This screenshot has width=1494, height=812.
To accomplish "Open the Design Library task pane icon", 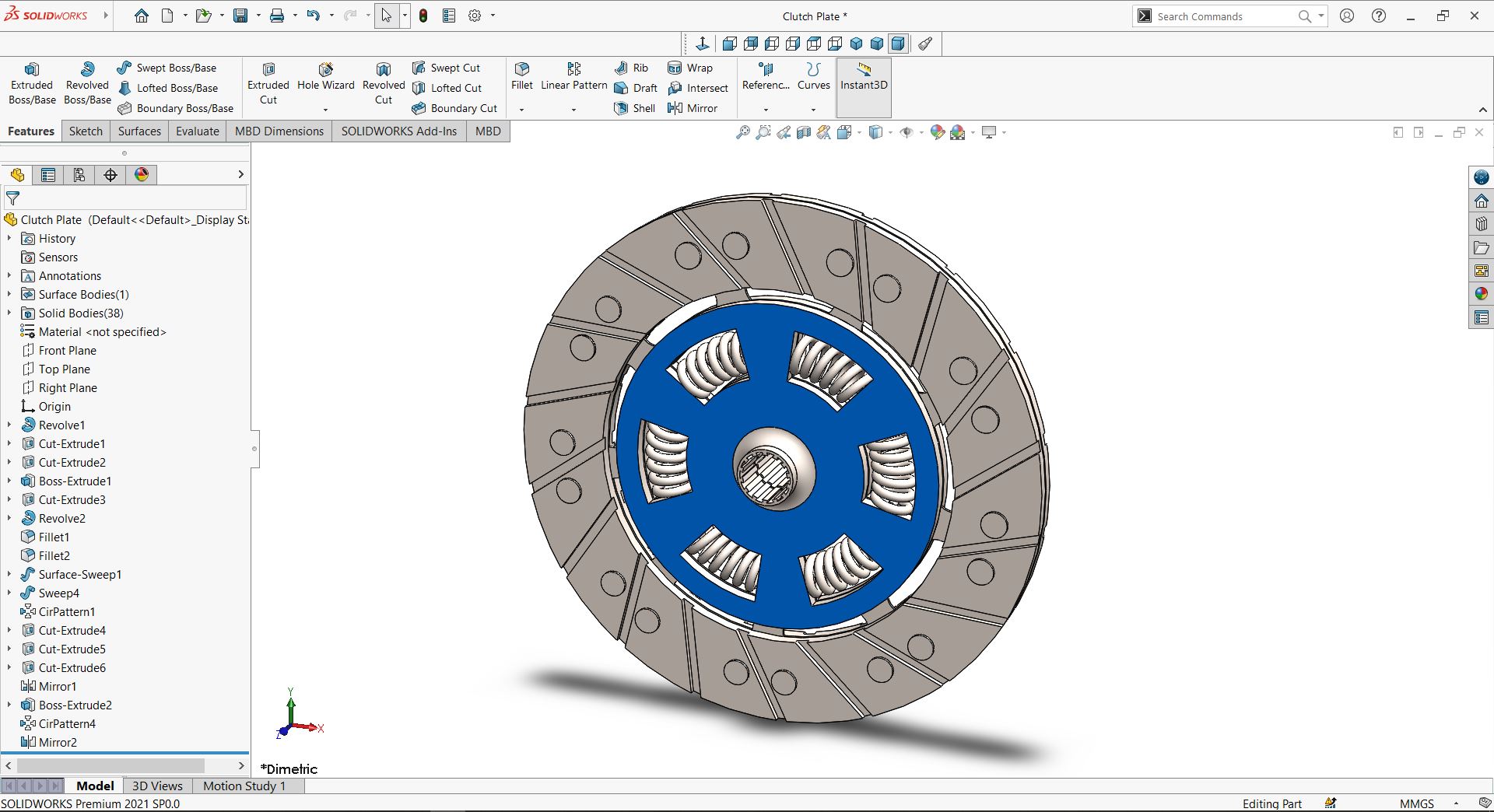I will (x=1481, y=224).
